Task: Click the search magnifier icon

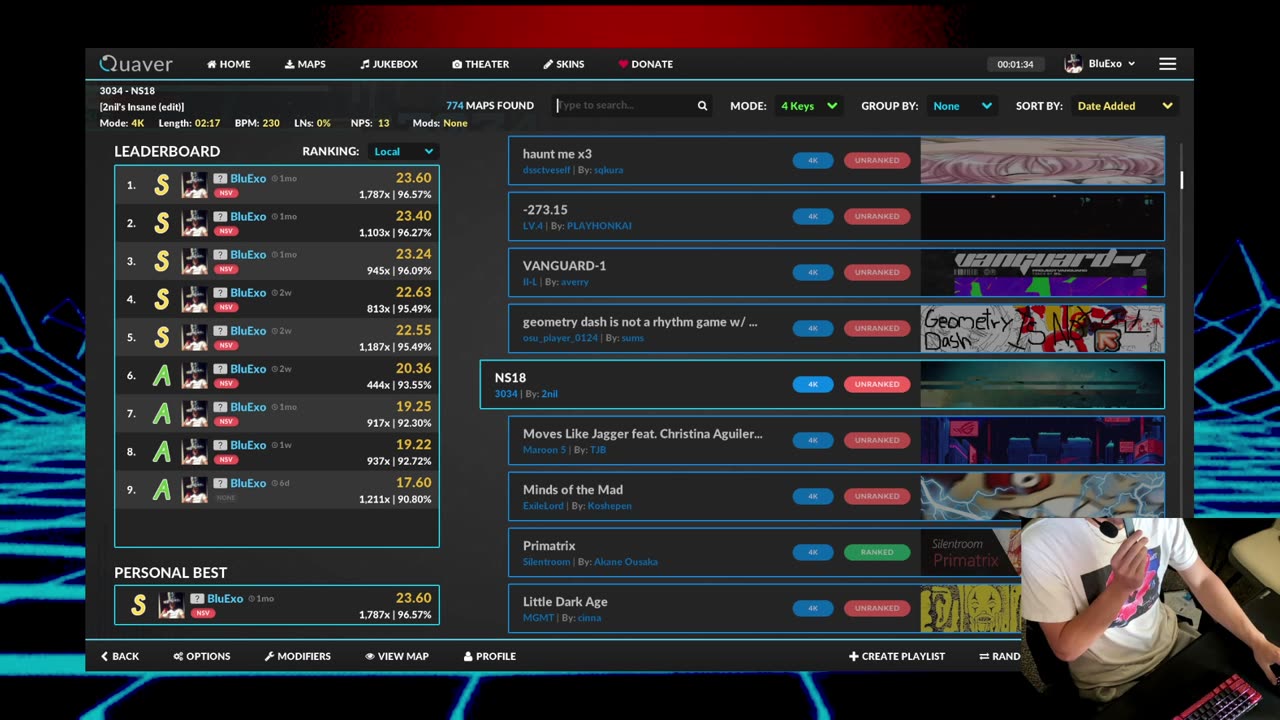Action: (702, 105)
